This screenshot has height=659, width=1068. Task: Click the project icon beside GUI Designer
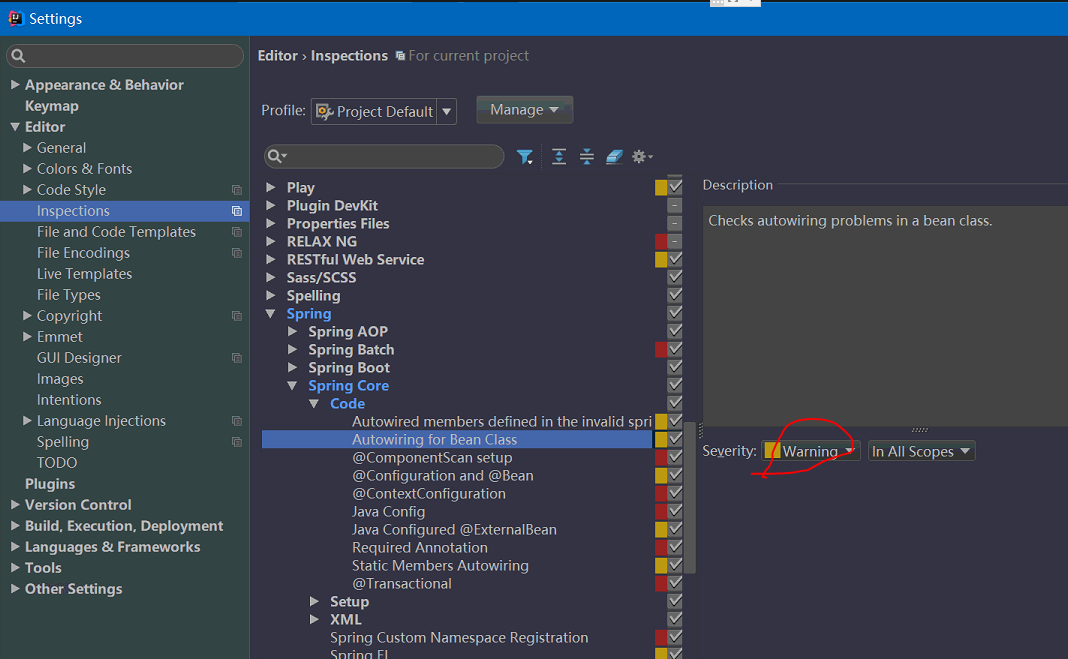pos(236,358)
